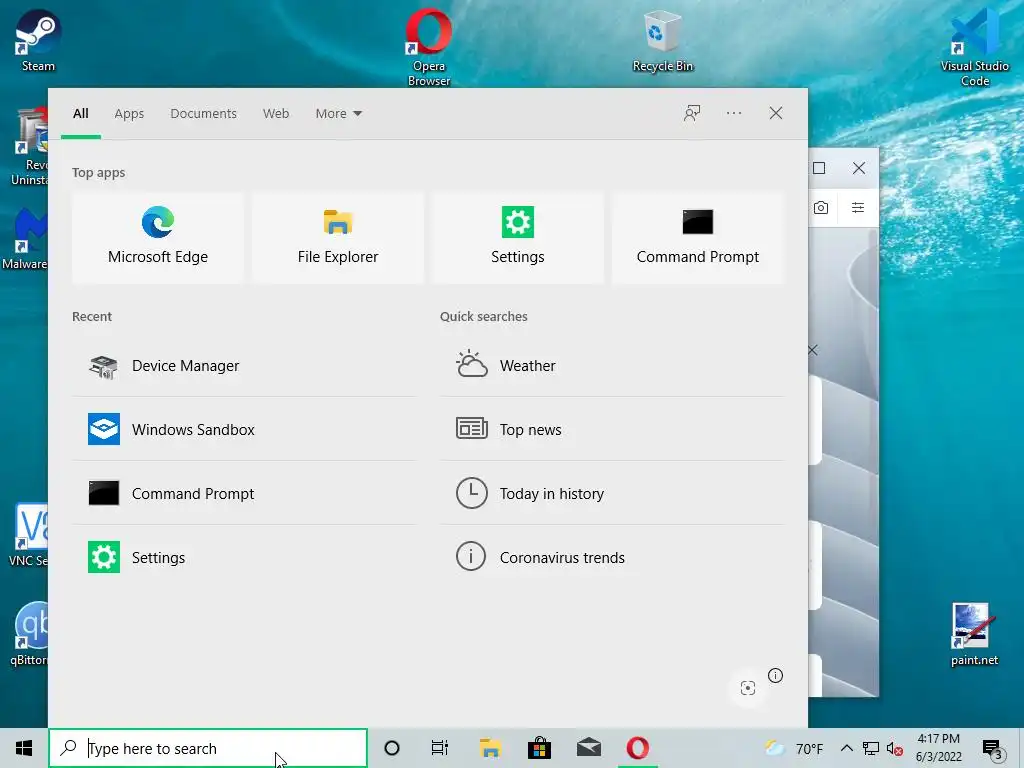Open Microsoft Edge from Top apps
The image size is (1024, 768).
157,238
